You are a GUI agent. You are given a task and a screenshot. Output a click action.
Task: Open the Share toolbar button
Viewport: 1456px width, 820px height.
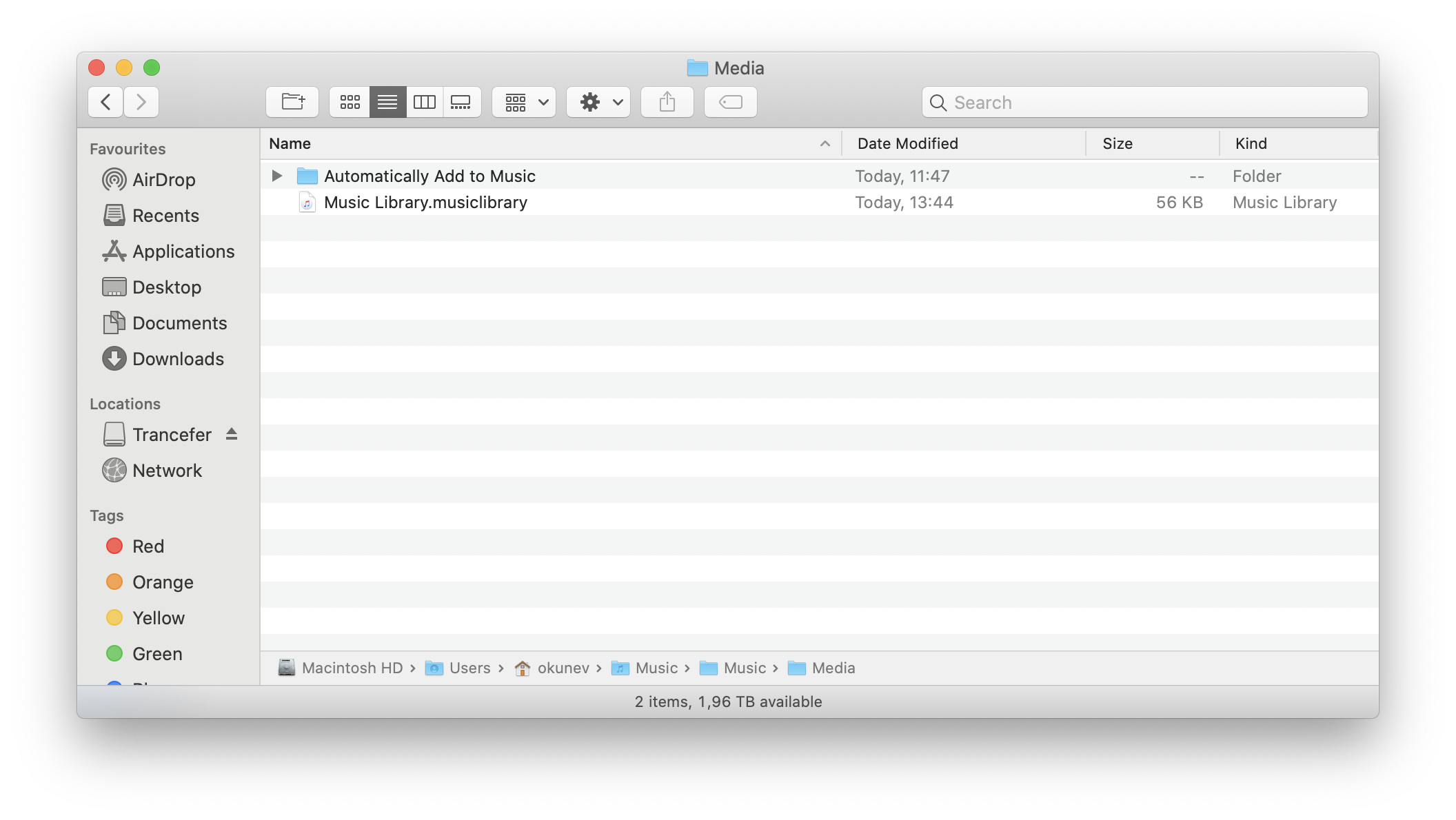[x=667, y=102]
